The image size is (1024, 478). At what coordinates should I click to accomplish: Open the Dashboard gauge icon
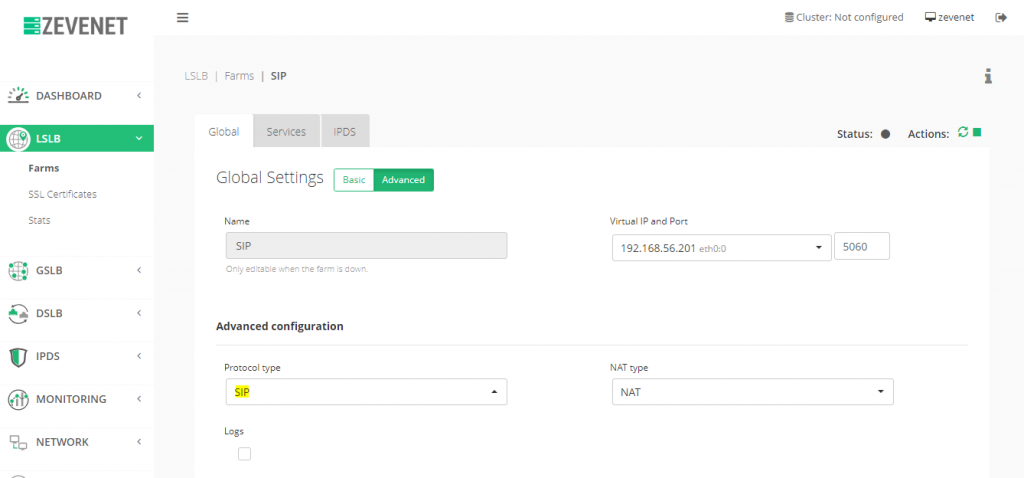(x=18, y=95)
